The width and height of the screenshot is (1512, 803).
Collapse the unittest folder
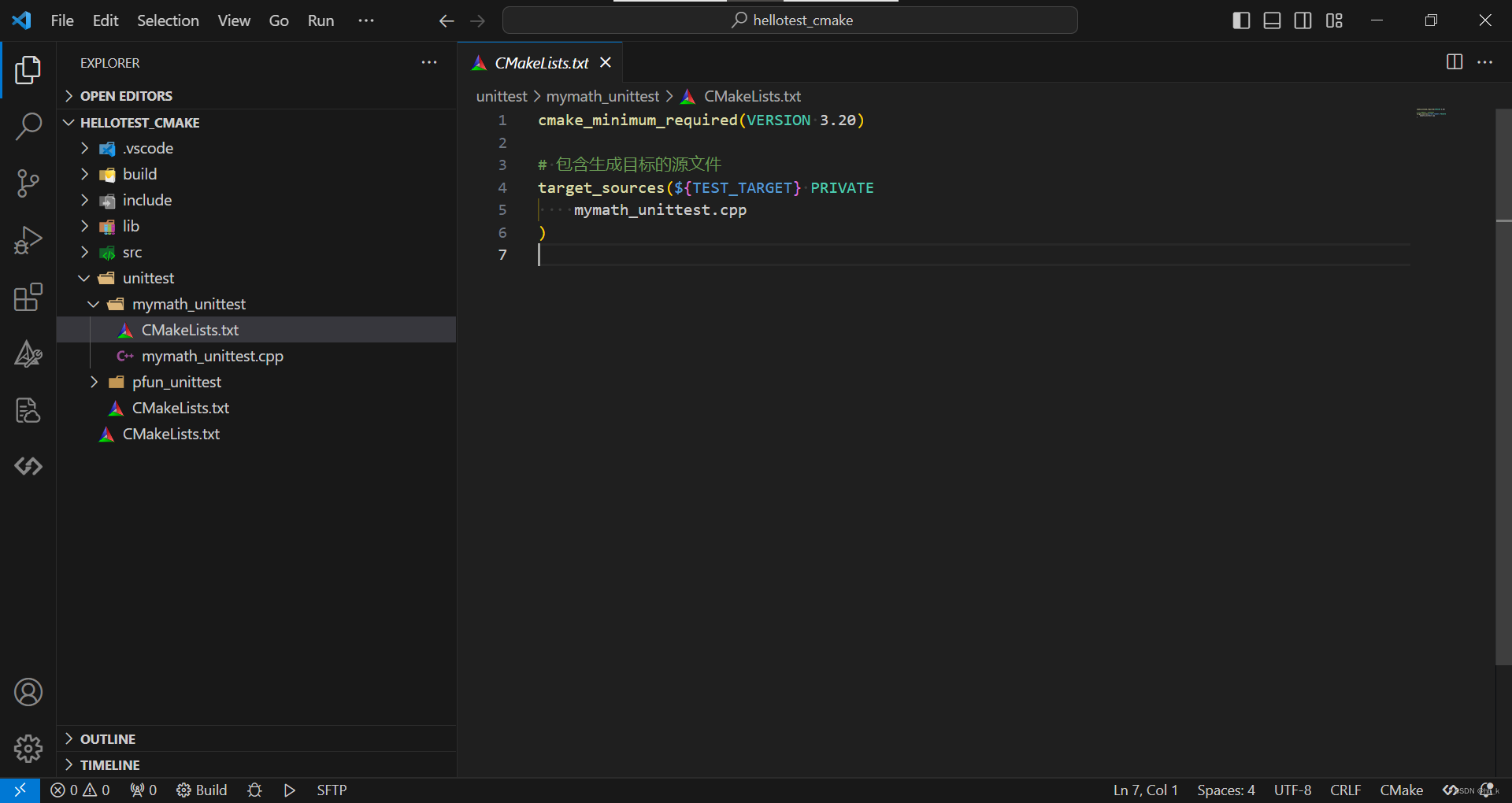tap(257, 278)
